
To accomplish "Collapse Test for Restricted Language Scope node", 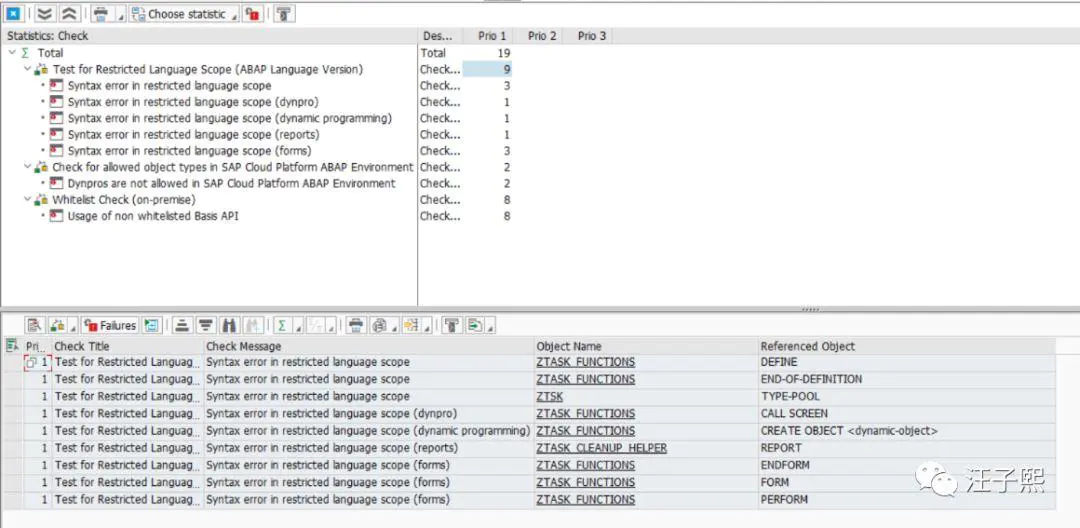I will coord(28,69).
